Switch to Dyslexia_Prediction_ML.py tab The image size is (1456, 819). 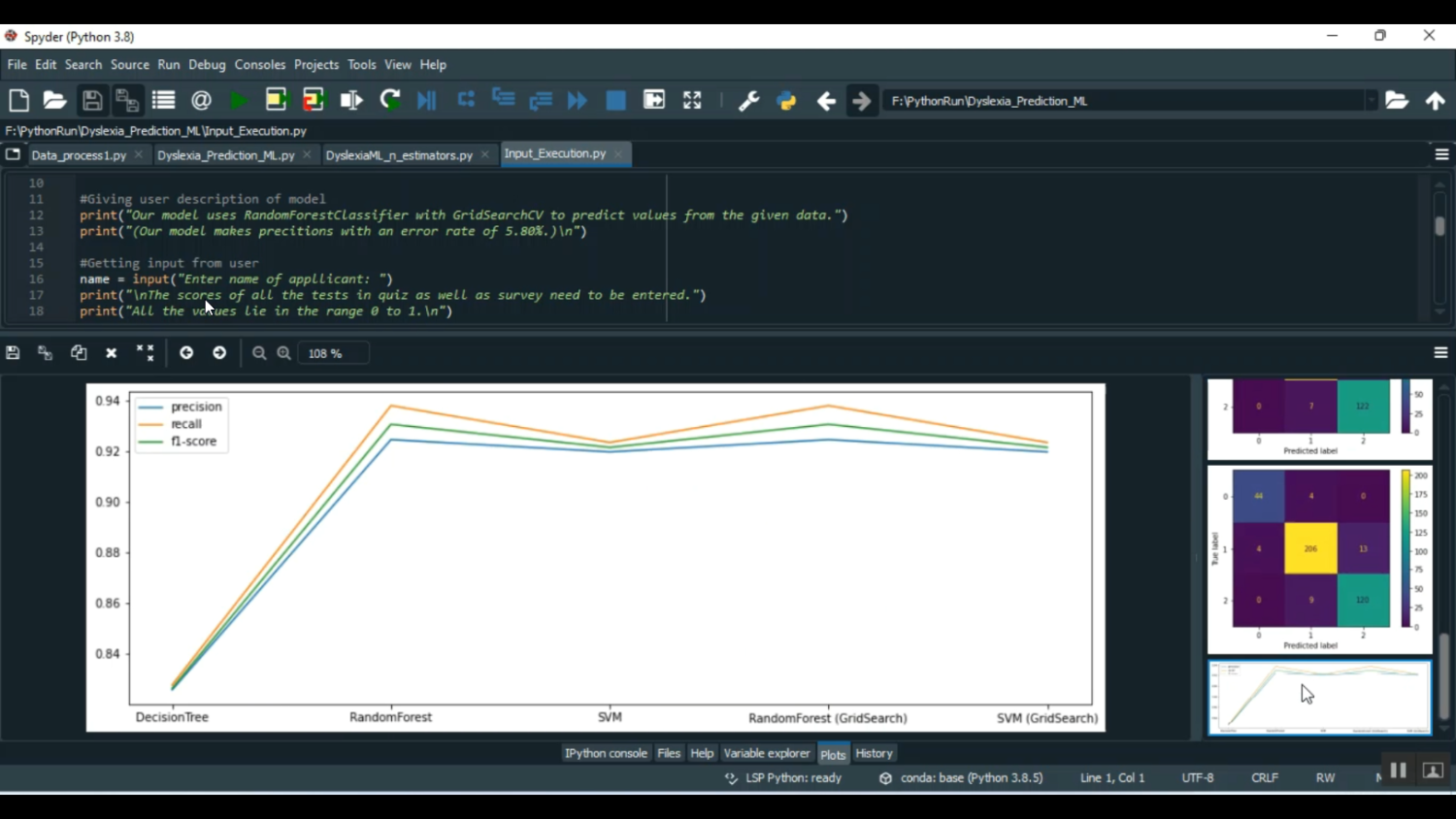225,155
